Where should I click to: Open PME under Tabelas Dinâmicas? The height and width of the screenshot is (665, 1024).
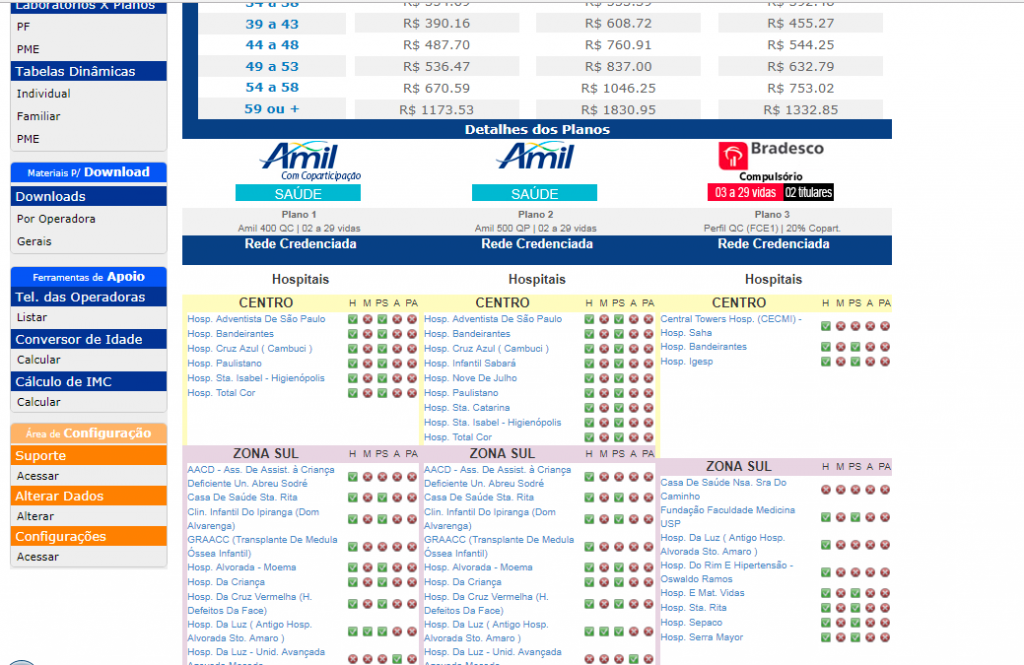point(28,139)
